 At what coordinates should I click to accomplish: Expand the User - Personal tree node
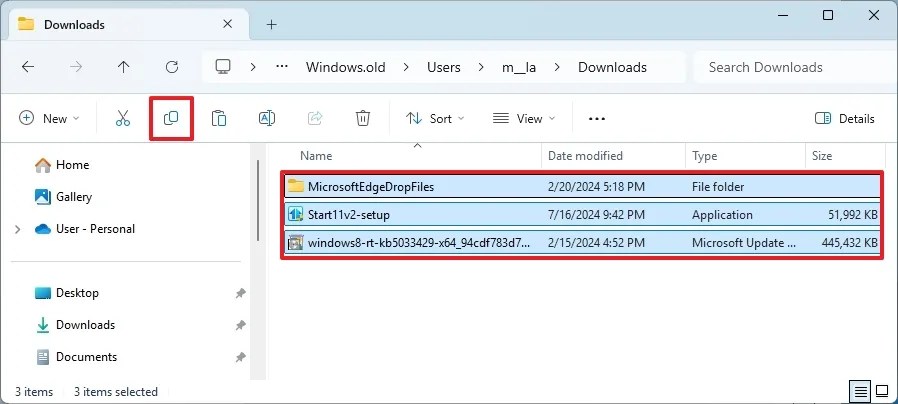18,229
